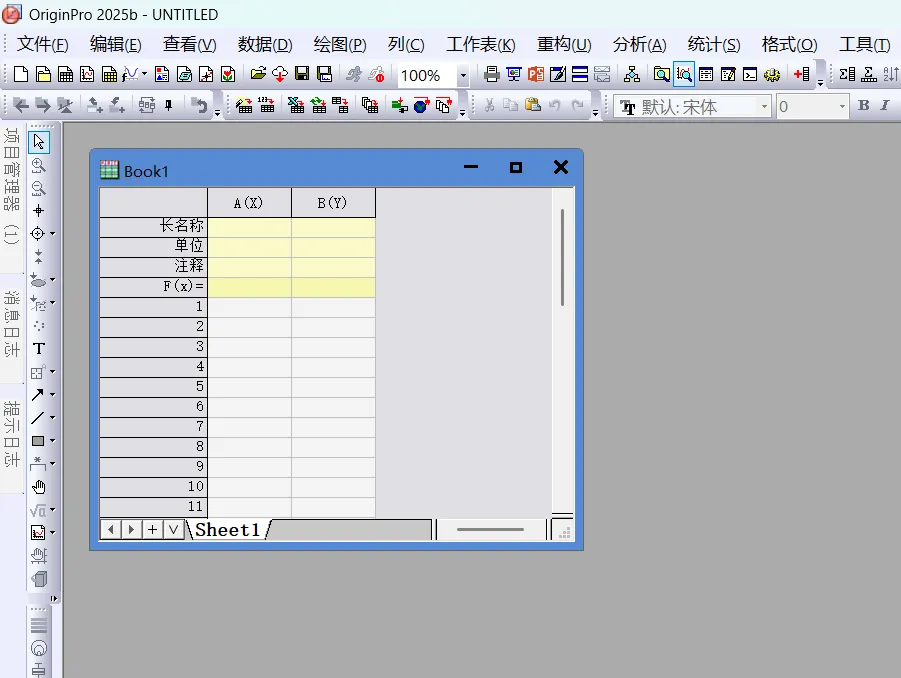Viewport: 901px width, 678px height.
Task: Click the 长名称 cell of column A
Action: coord(249,227)
